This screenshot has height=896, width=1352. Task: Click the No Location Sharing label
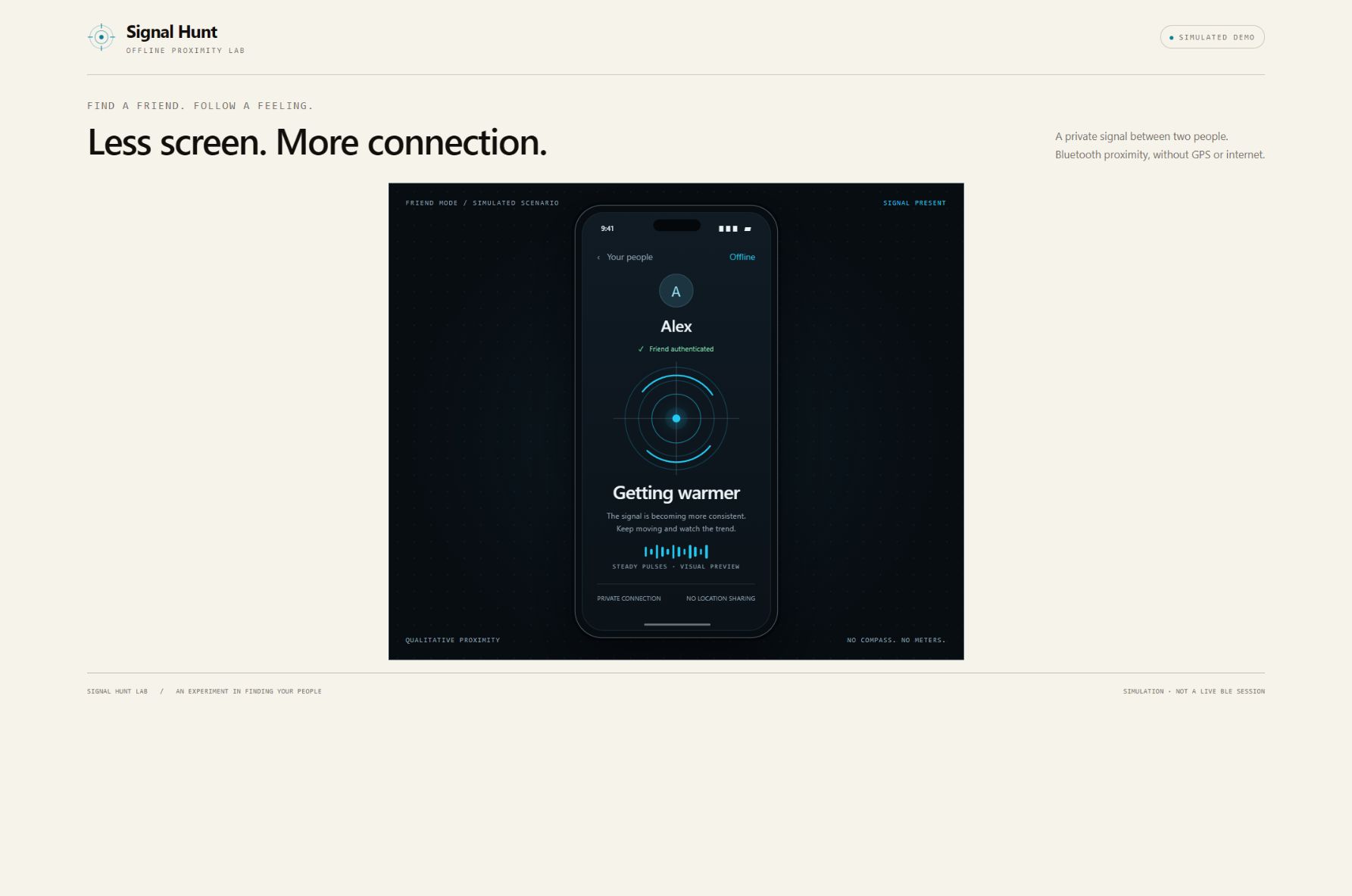(720, 598)
